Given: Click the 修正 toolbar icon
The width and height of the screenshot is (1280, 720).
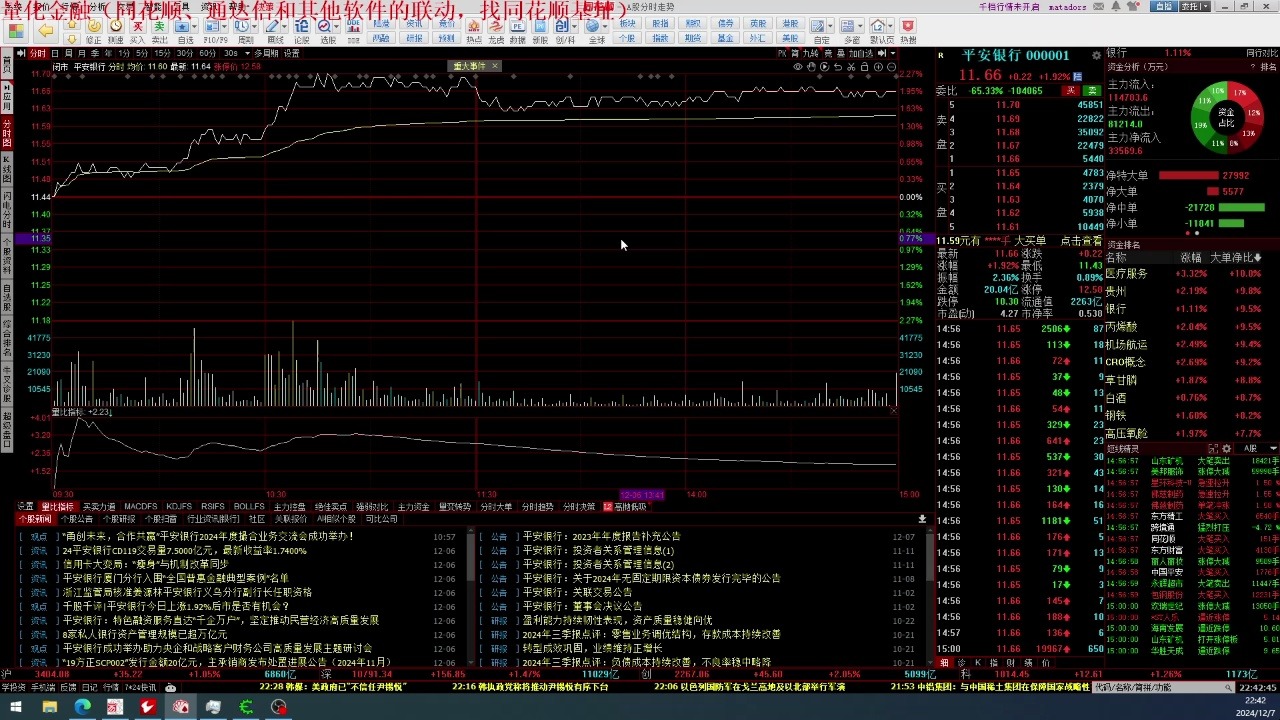Looking at the screenshot, I should (92, 30).
